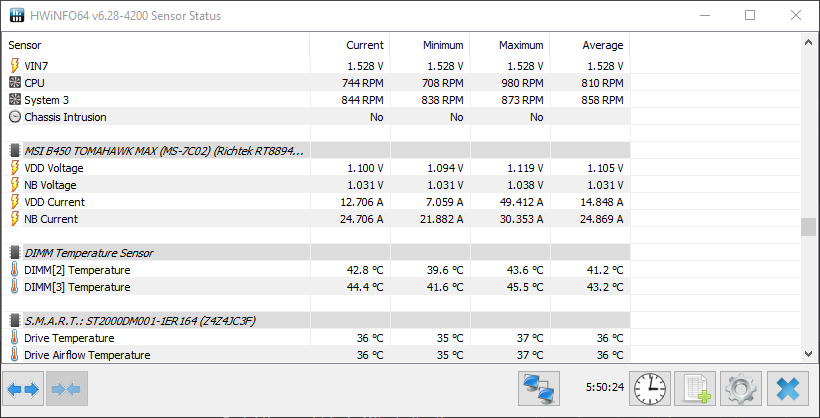
Task: Click the collapse columns arrows button
Action: (66, 389)
